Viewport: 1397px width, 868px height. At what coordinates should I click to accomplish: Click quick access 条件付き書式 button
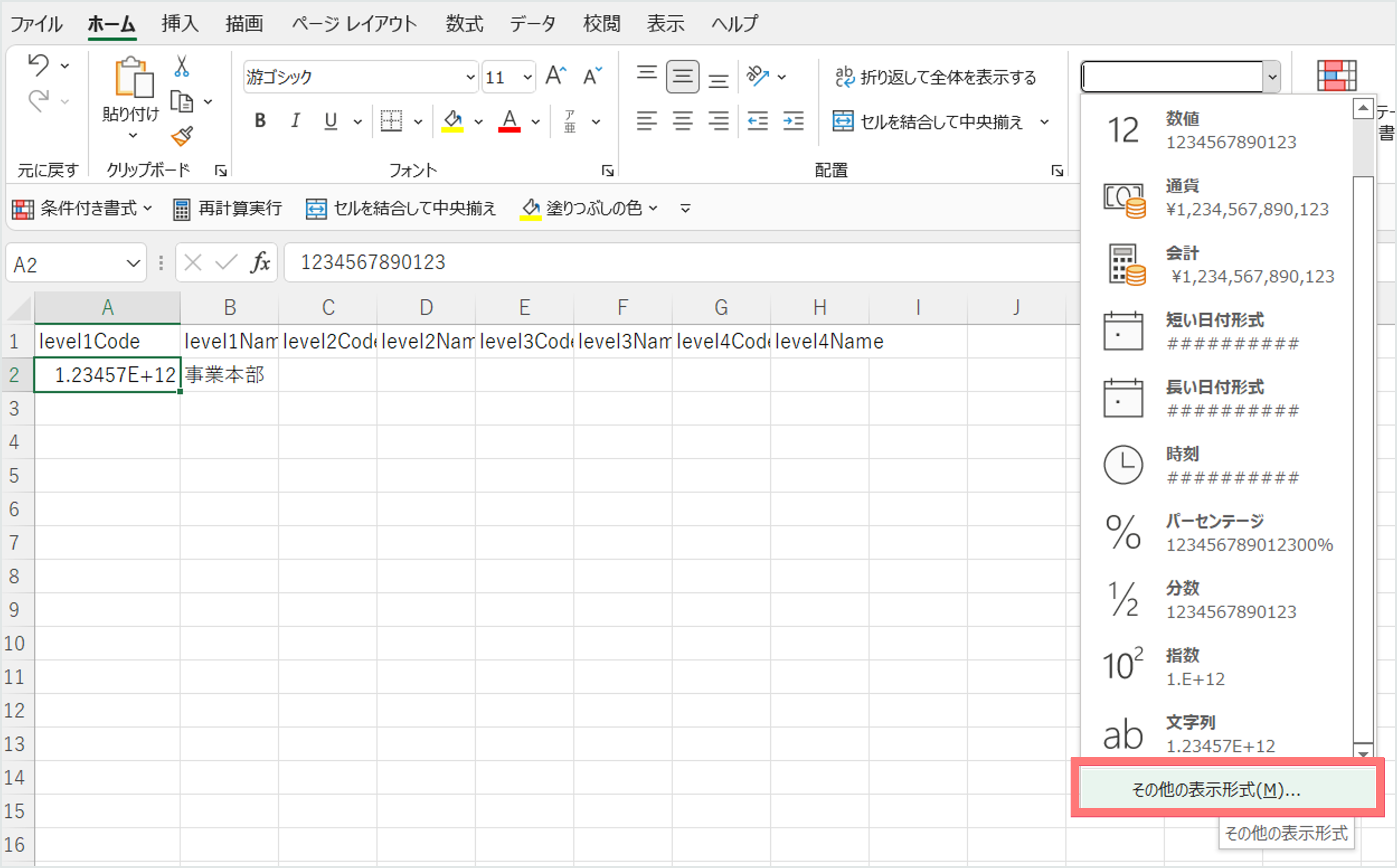[x=82, y=209]
